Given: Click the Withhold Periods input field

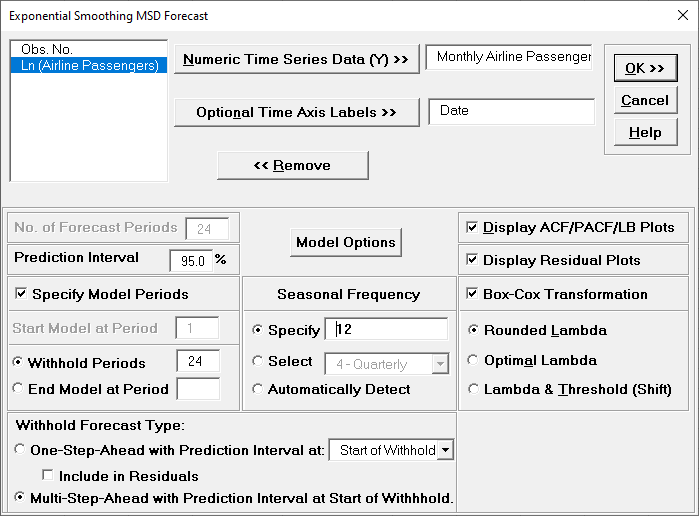Looking at the screenshot, I should click(197, 362).
